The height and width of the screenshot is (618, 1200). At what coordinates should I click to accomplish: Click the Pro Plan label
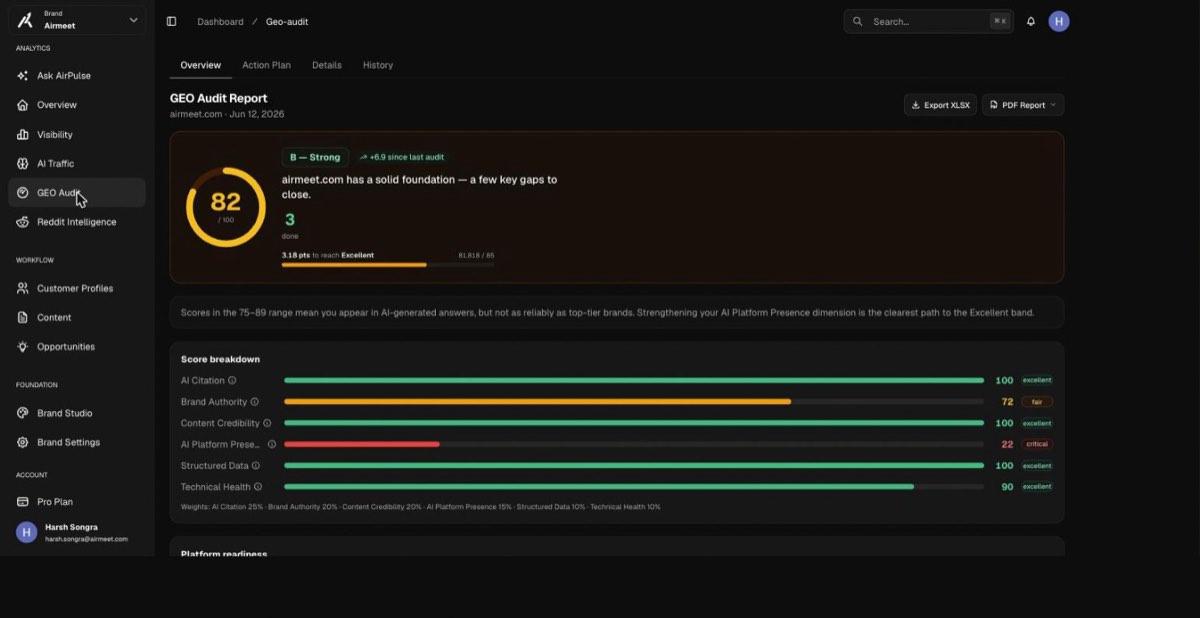(55, 502)
